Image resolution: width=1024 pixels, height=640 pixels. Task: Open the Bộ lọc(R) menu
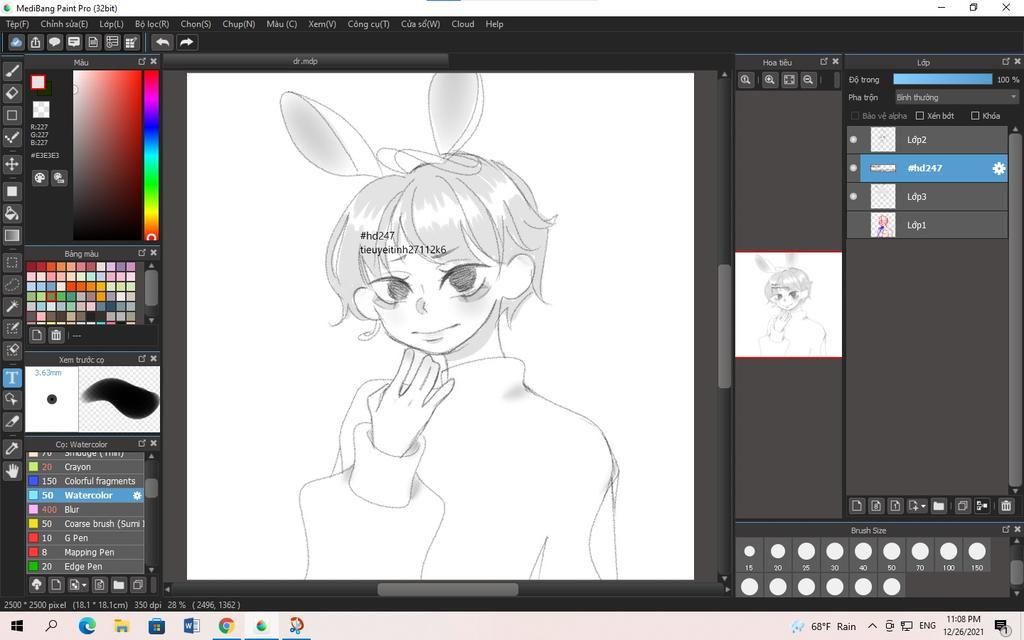tap(152, 24)
